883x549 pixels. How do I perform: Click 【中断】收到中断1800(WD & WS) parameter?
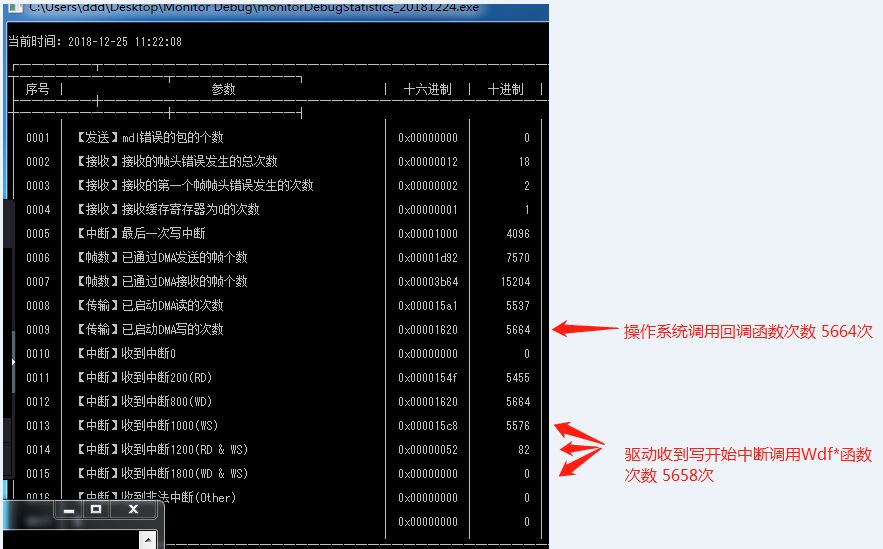coord(162,473)
